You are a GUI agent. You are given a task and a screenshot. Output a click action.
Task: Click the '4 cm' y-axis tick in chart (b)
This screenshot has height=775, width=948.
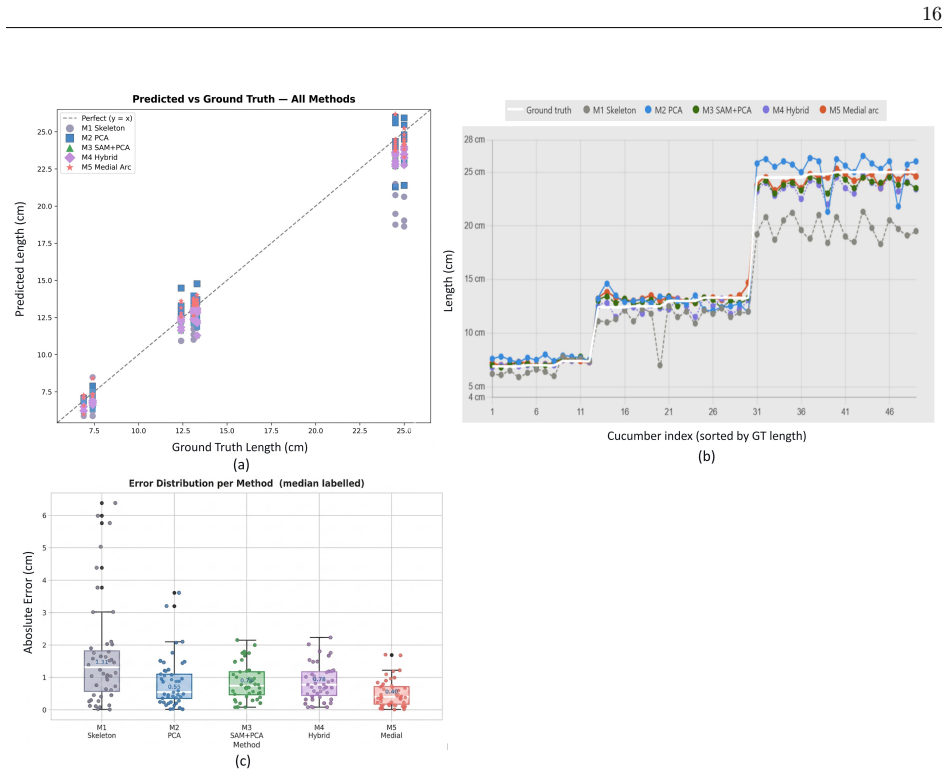pyautogui.click(x=476, y=397)
